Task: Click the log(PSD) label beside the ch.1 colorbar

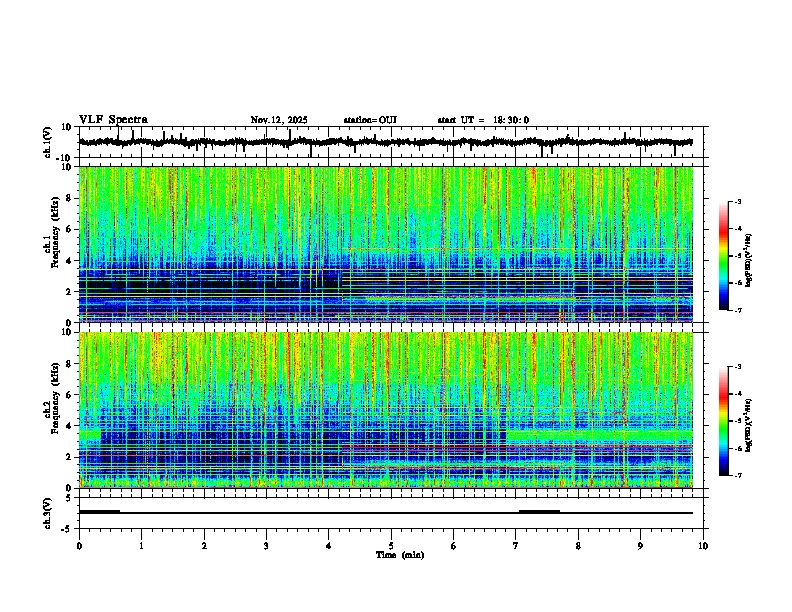Action: tap(749, 261)
